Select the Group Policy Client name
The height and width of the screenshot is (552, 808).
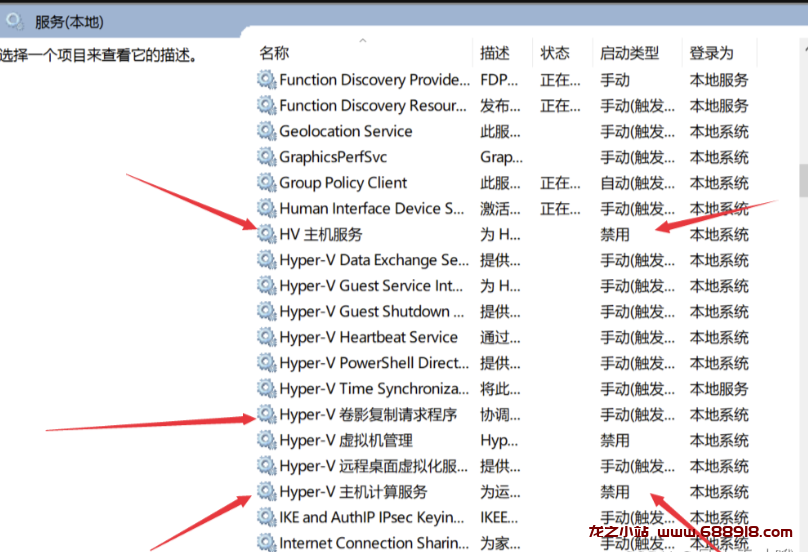(343, 183)
